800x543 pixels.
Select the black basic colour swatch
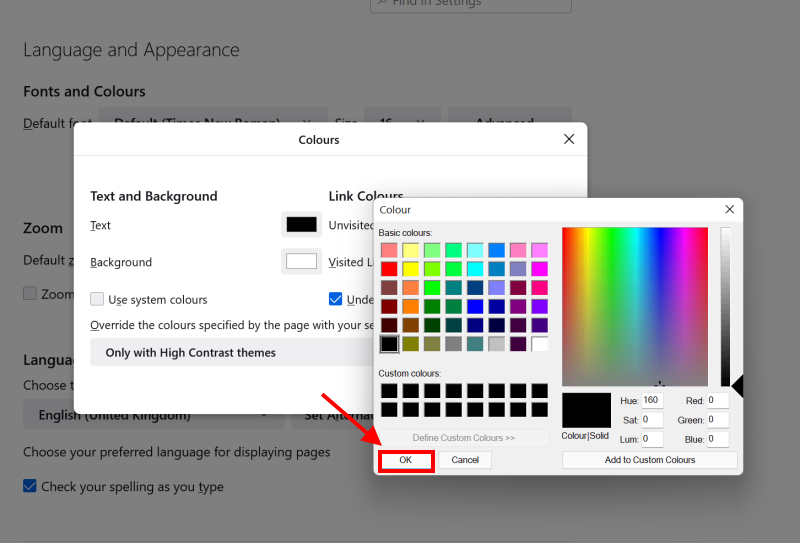pos(389,344)
